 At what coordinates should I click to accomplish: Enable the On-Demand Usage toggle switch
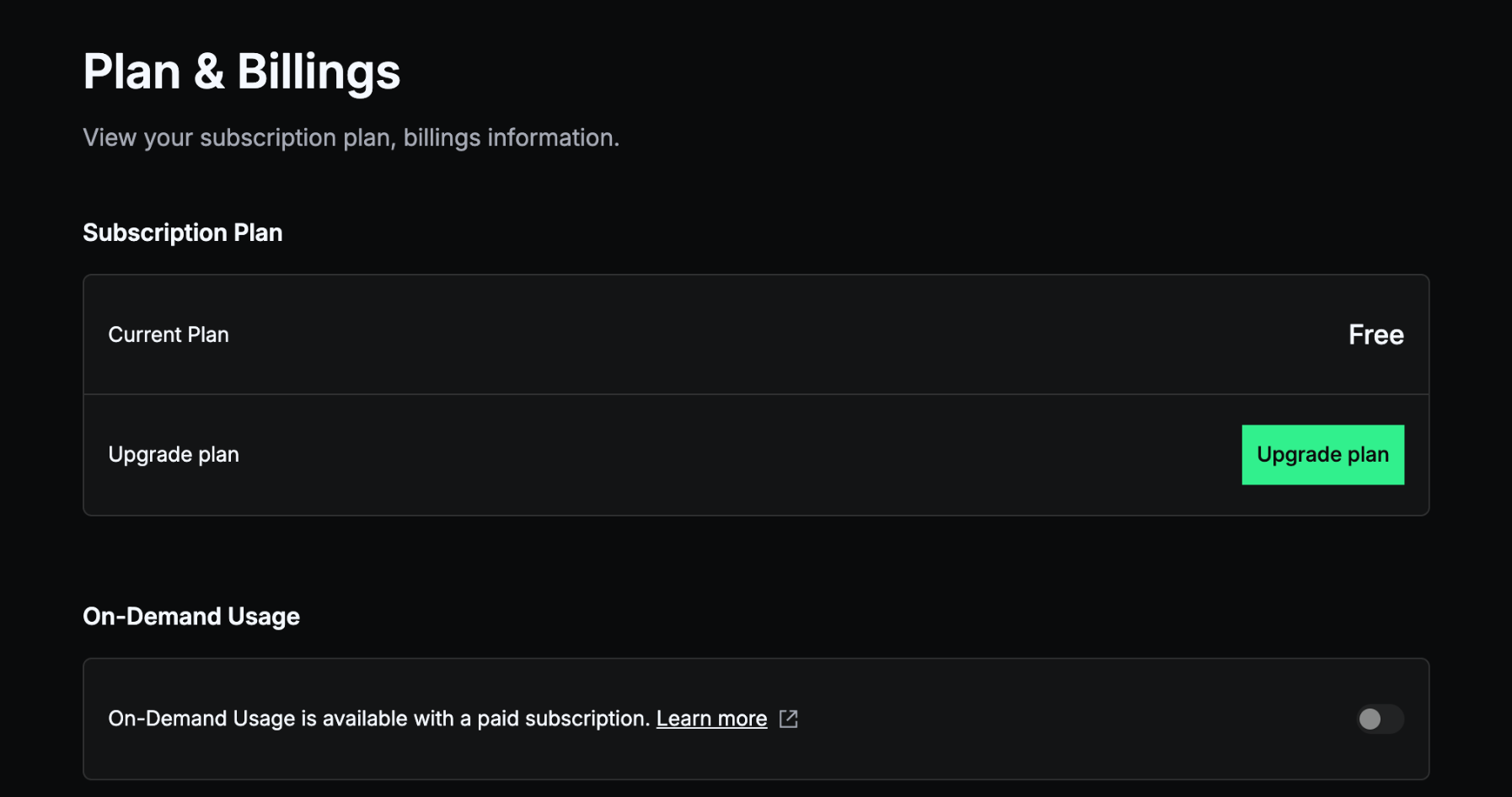point(1380,719)
